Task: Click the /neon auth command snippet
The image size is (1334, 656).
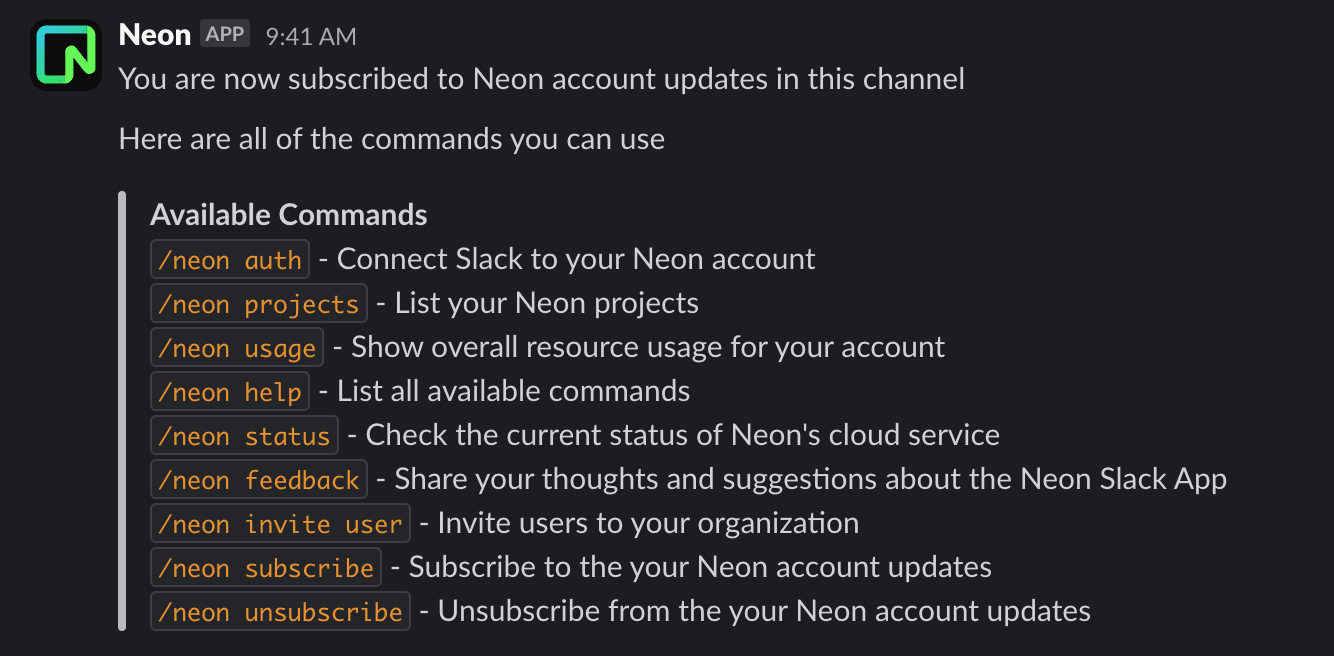Action: [x=230, y=260]
